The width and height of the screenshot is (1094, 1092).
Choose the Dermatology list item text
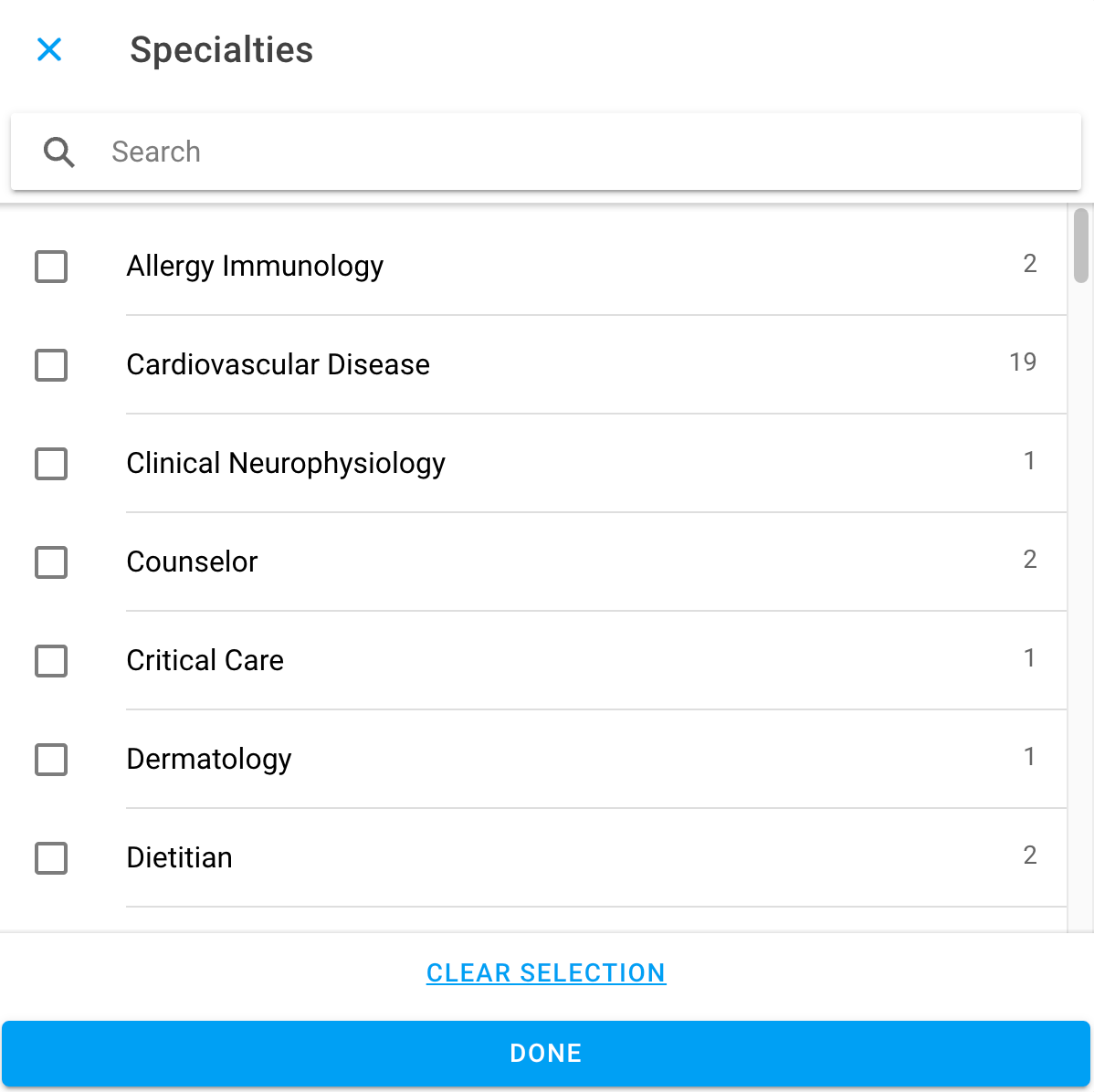click(209, 760)
